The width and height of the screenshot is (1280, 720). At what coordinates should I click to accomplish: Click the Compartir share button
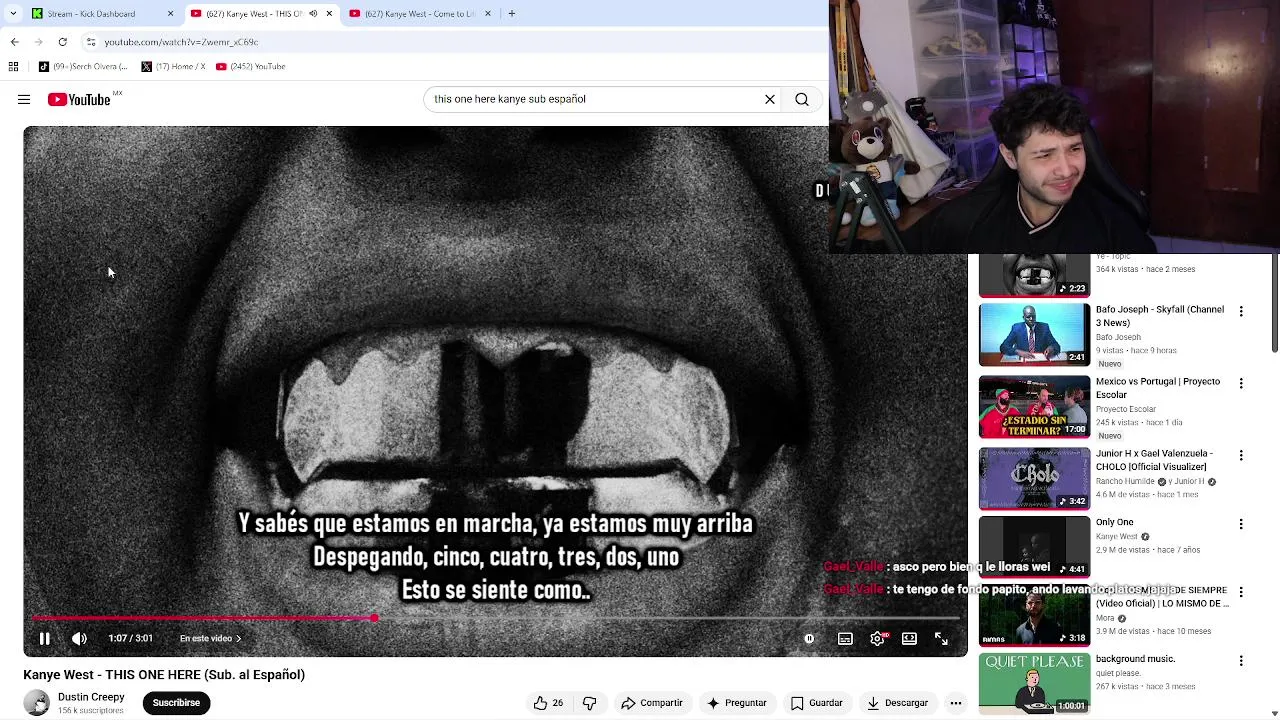click(x=652, y=703)
